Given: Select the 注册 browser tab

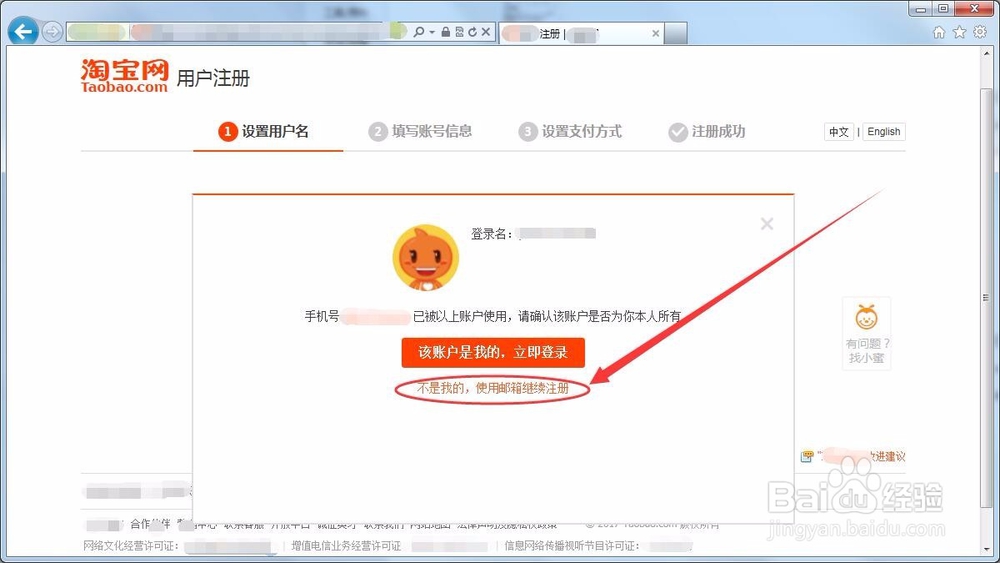Looking at the screenshot, I should tap(580, 33).
